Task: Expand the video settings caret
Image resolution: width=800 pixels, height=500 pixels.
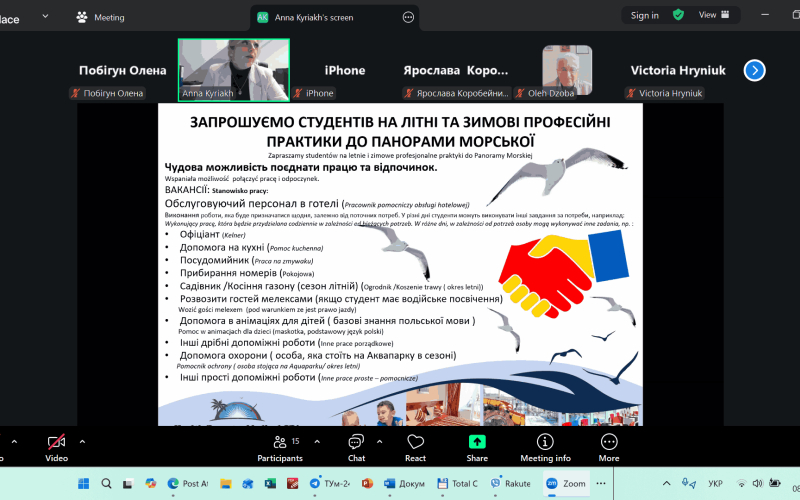Action: pos(82,441)
